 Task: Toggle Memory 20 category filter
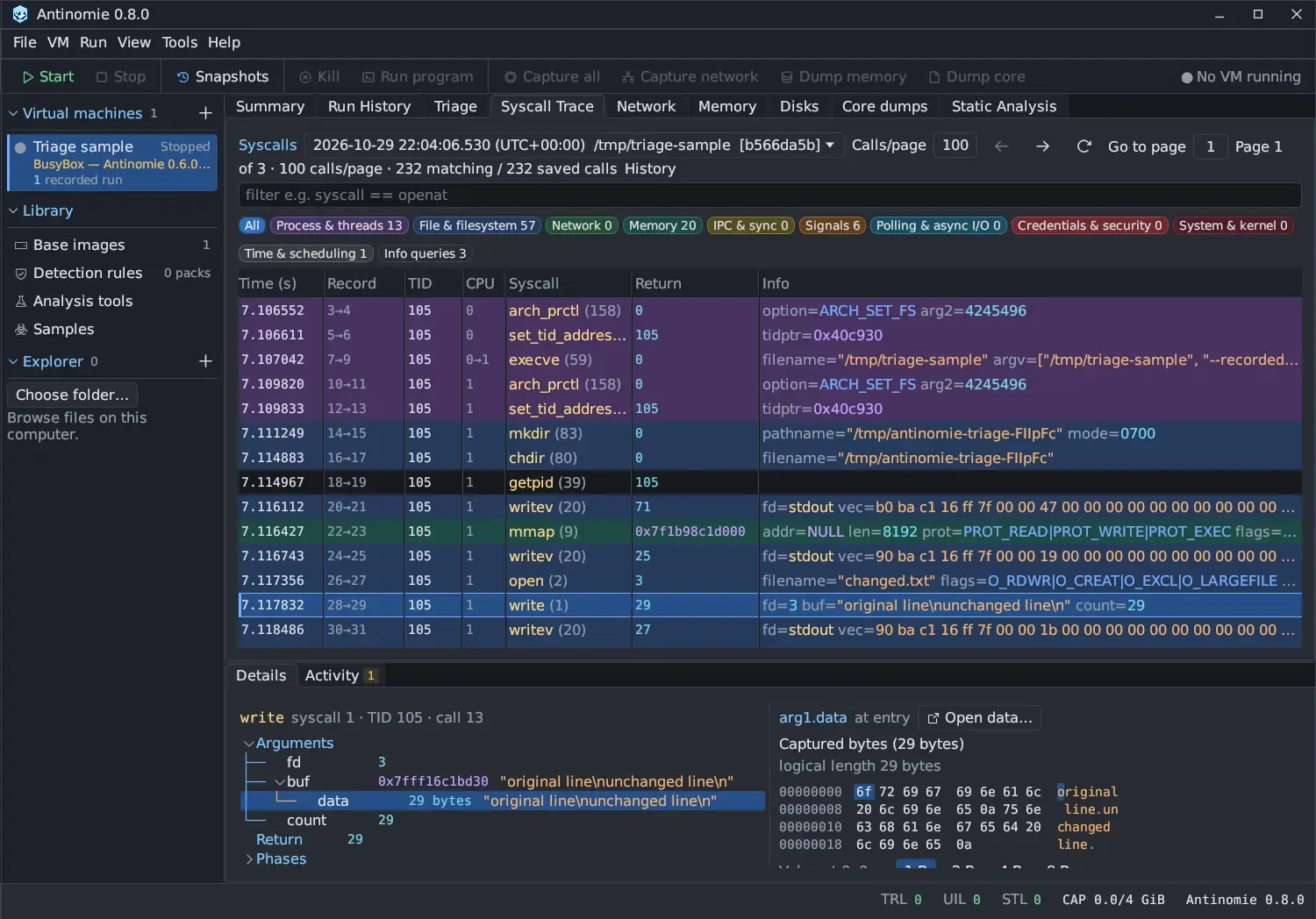tap(662, 225)
